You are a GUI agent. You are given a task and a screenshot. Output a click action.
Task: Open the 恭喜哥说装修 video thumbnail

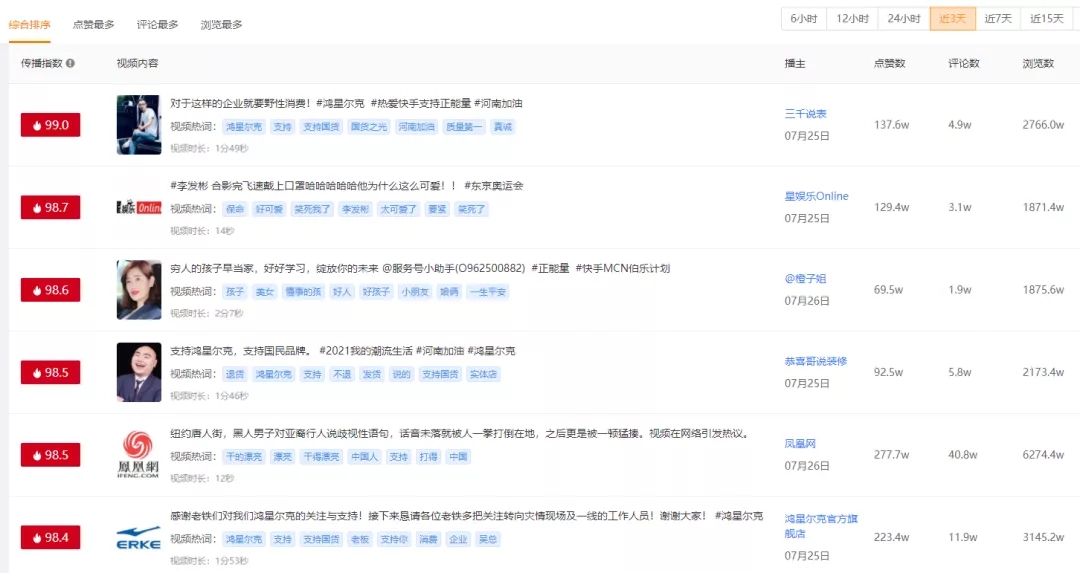(x=138, y=373)
